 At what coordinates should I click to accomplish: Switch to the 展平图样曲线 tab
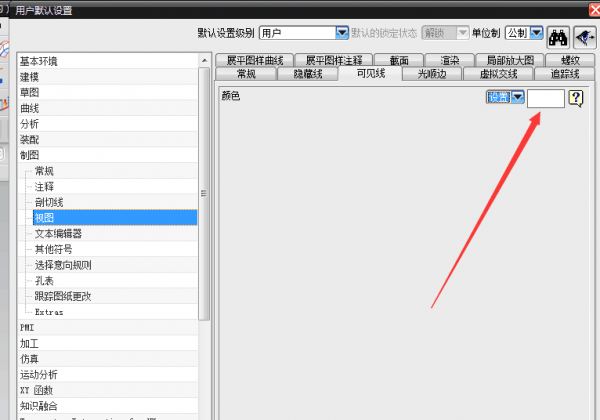point(254,60)
